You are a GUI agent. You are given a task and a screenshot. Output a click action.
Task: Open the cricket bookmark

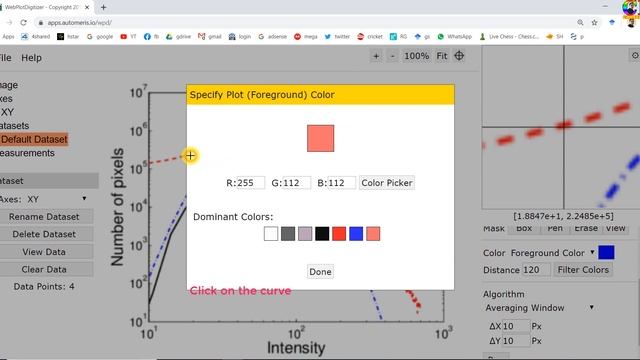click(x=370, y=37)
